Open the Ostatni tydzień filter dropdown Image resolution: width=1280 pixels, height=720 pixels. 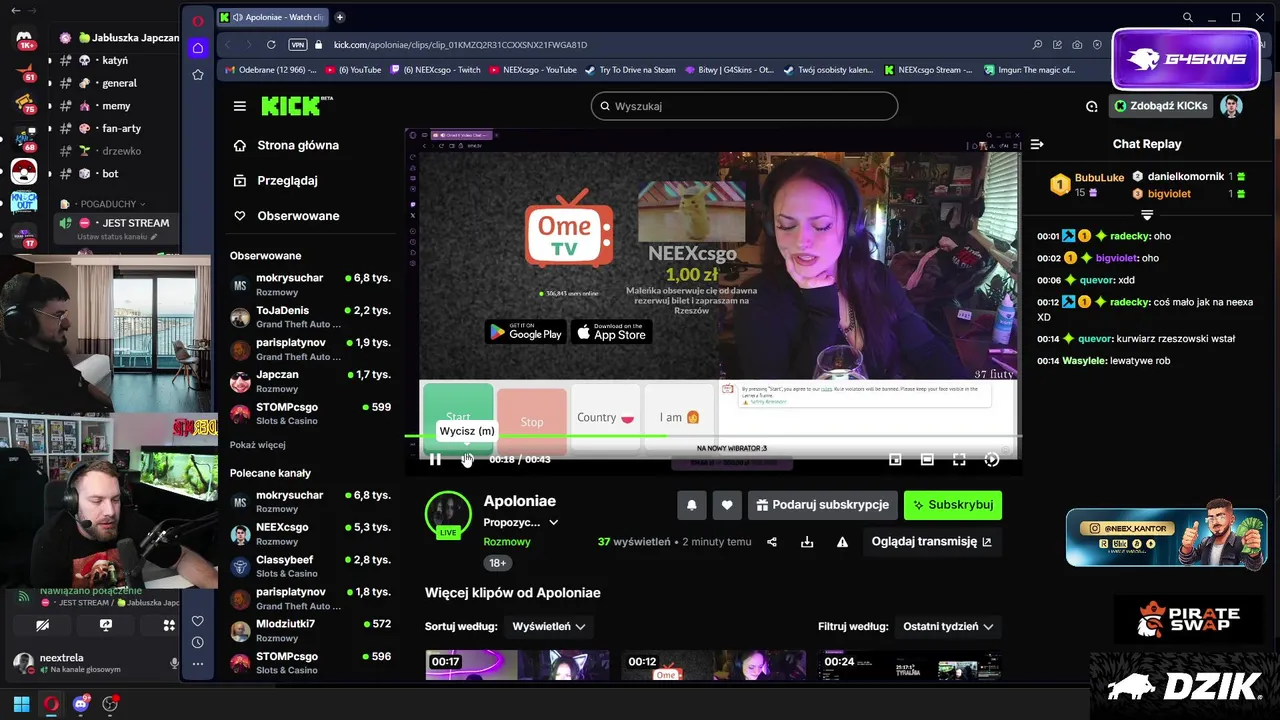[948, 626]
